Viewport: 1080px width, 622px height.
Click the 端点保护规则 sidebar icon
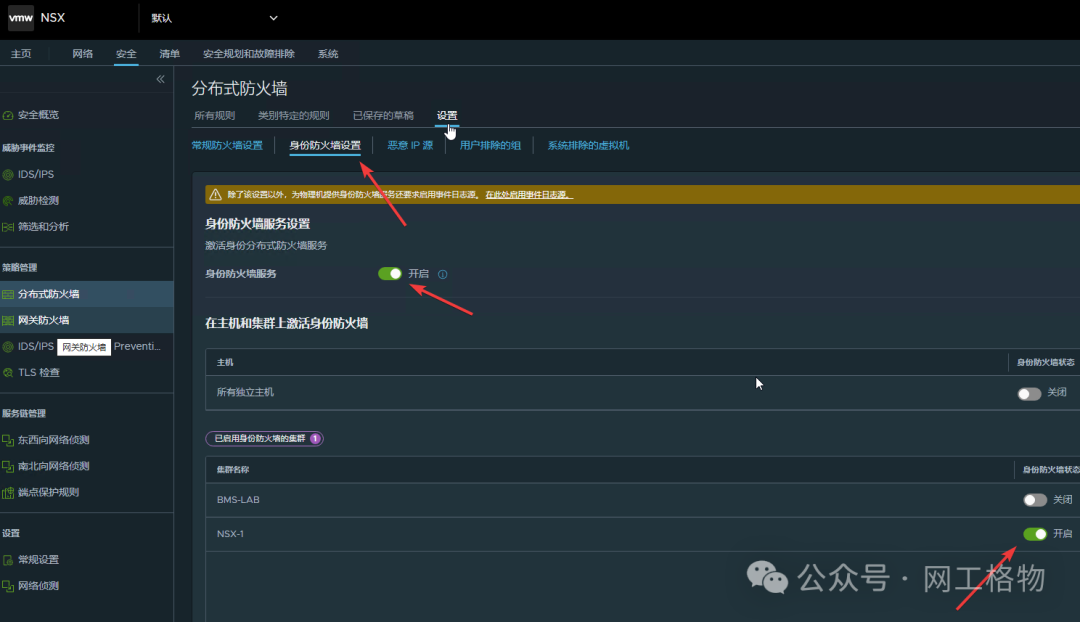[8, 493]
